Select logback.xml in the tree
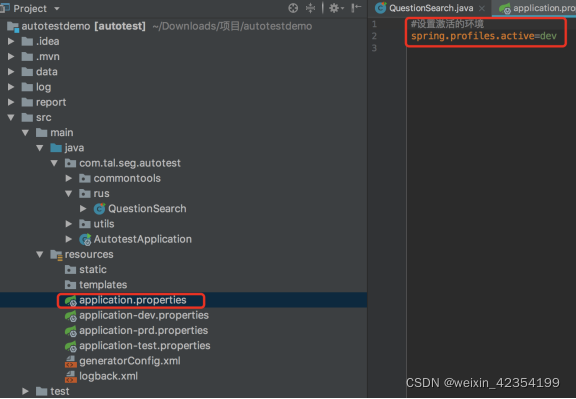Viewport: 576px width, 399px height. [x=108, y=376]
